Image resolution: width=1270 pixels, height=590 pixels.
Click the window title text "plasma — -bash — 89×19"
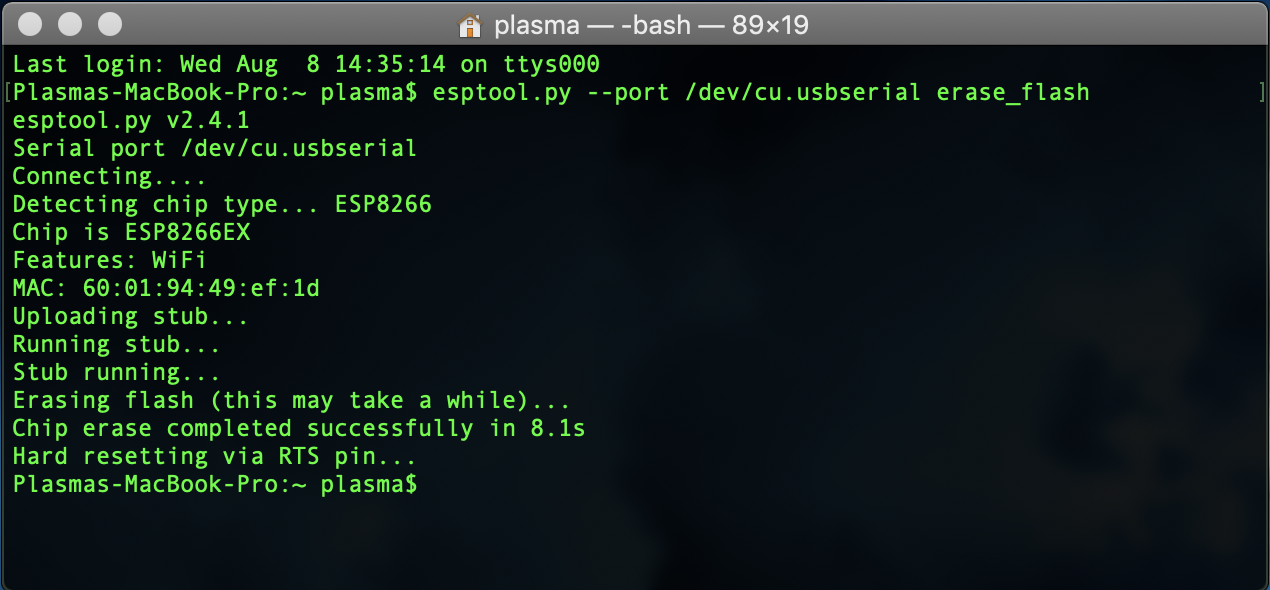click(650, 25)
